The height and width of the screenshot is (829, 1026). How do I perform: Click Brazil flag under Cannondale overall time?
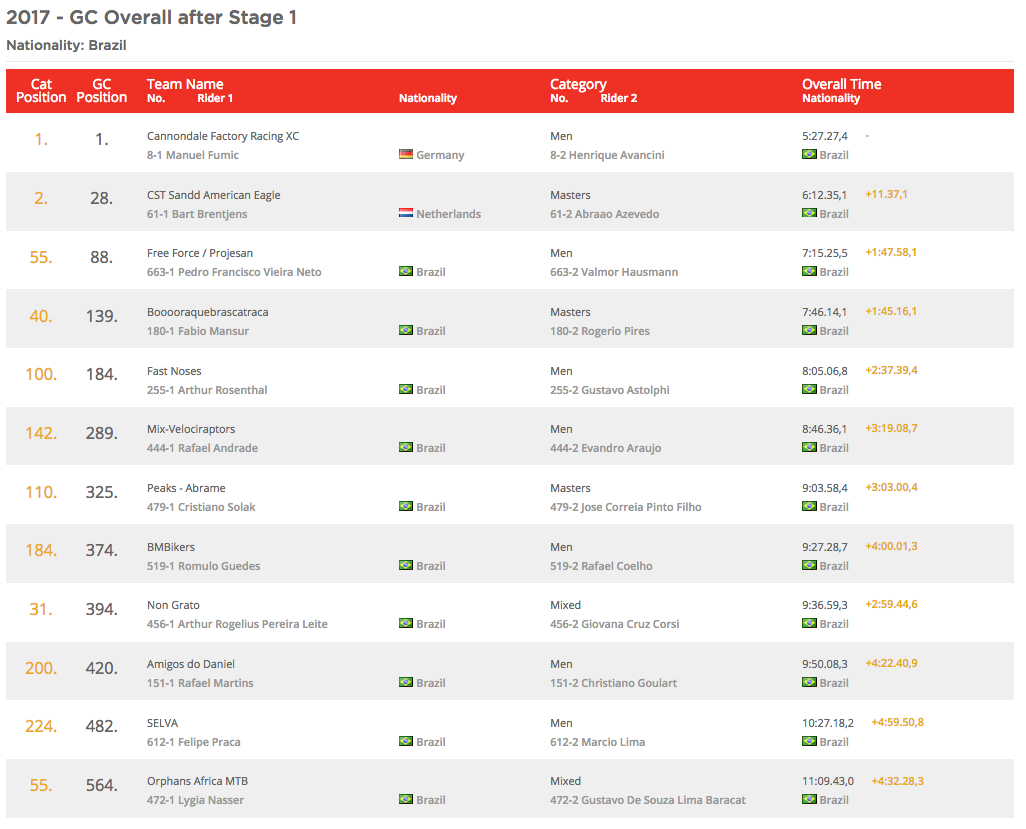[809, 155]
